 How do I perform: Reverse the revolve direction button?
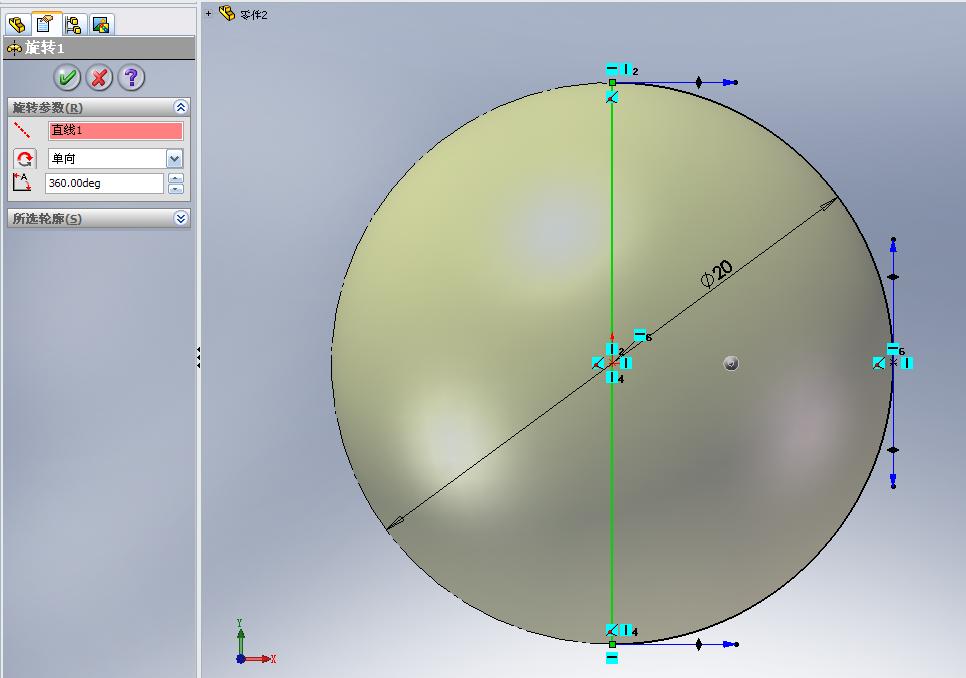click(x=25, y=159)
